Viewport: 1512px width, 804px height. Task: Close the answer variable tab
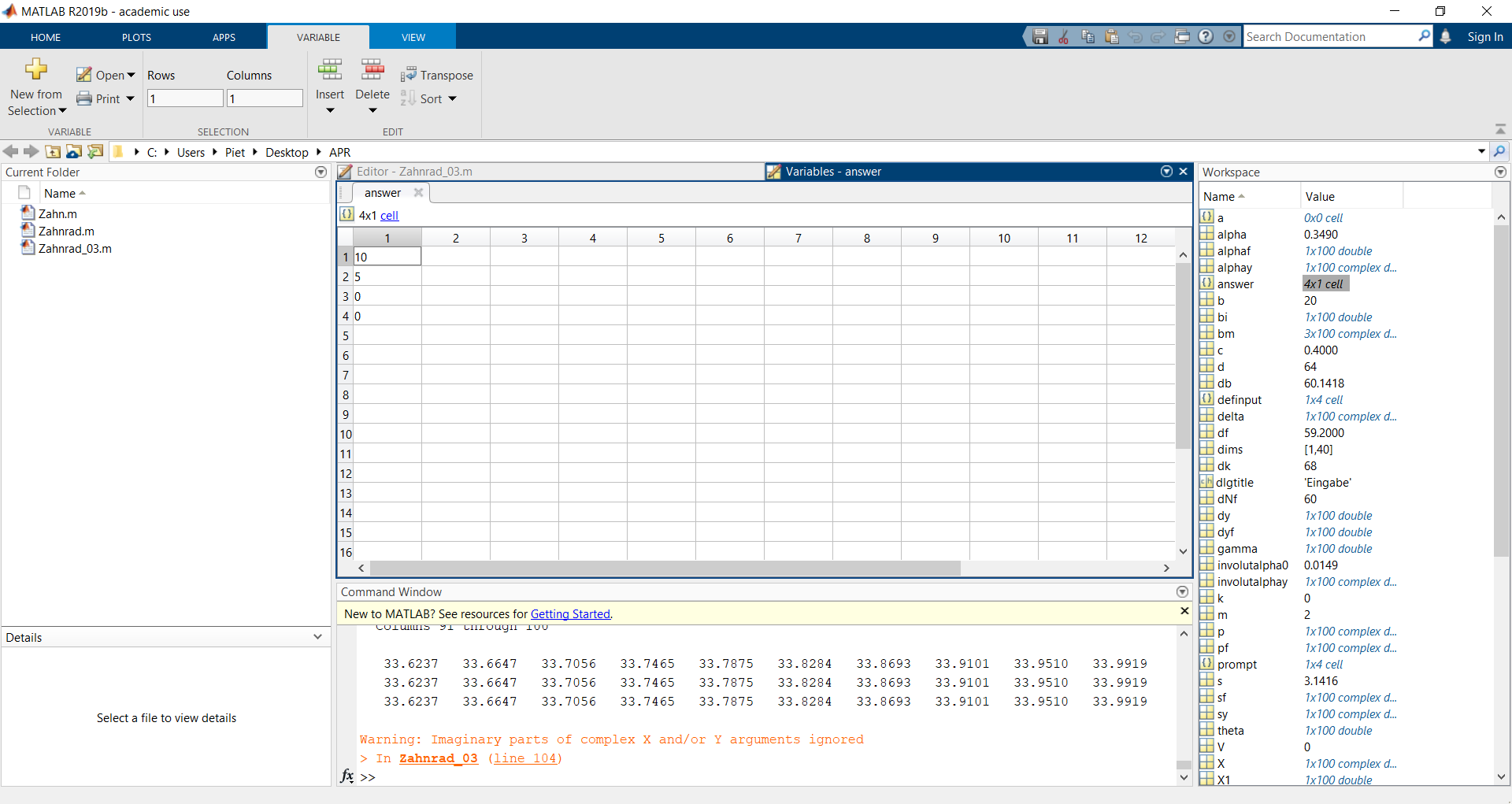click(418, 193)
